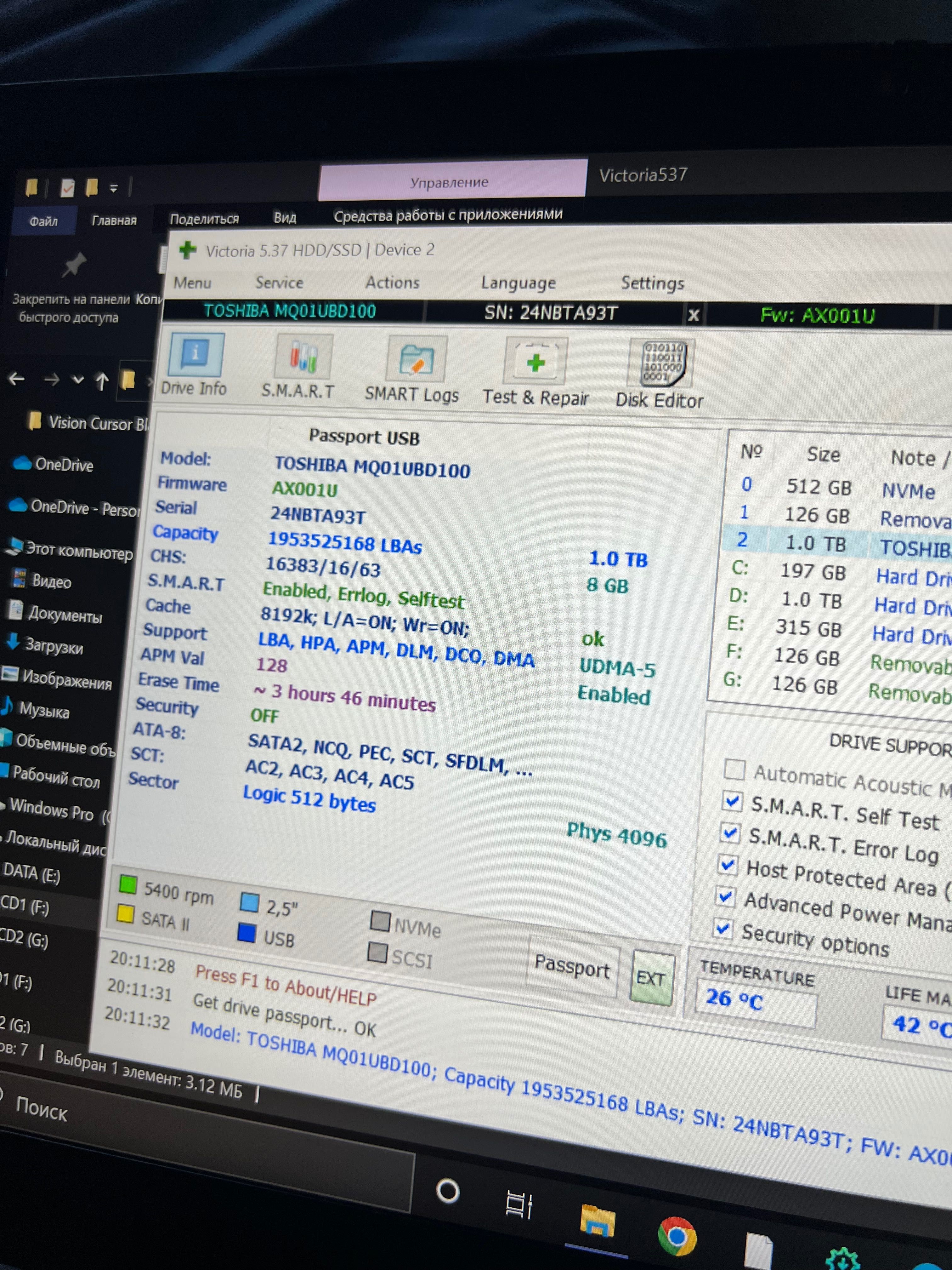
Task: Click the pin to quick access icon
Action: tap(74, 265)
